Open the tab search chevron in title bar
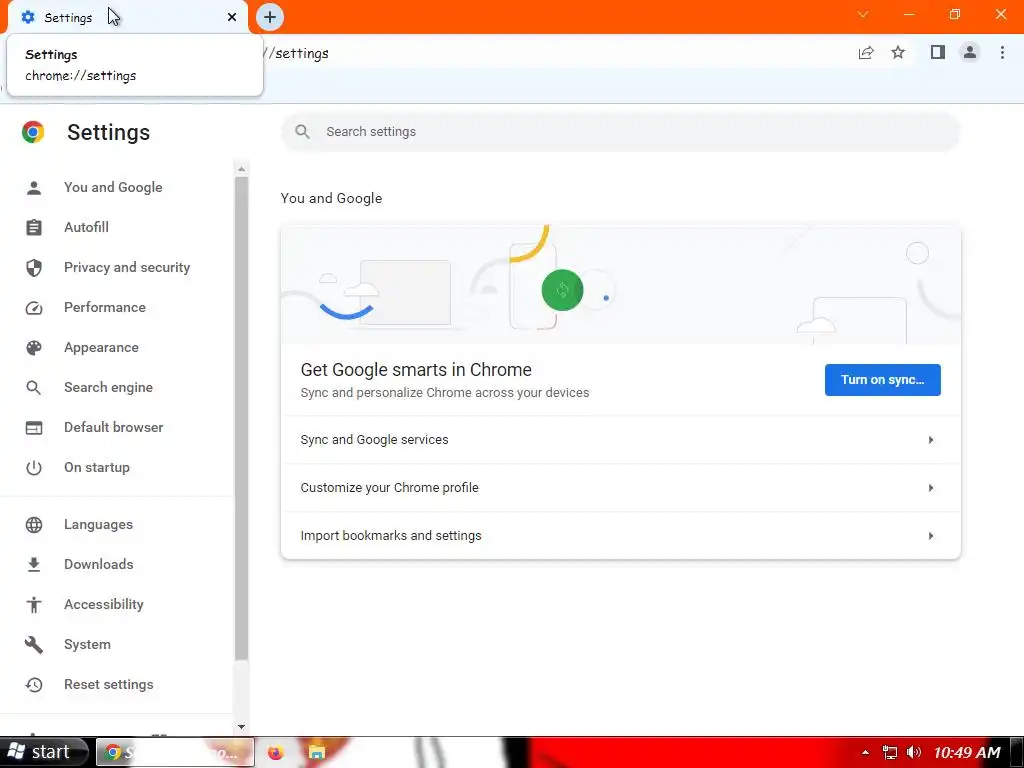 863,14
